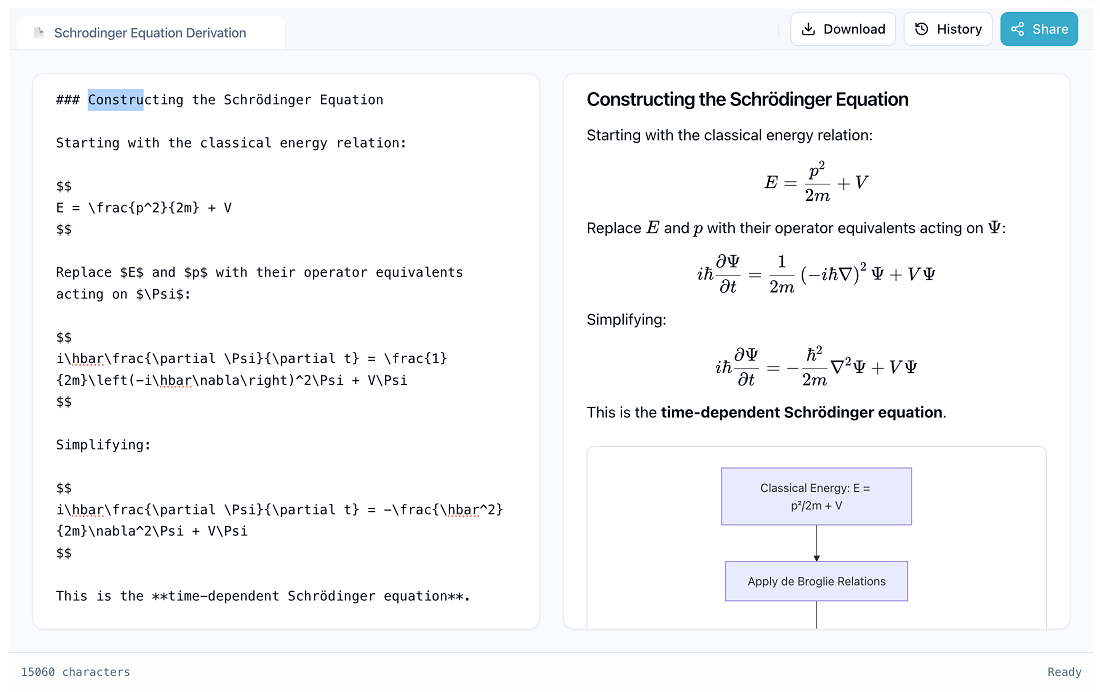1100x692 pixels.
Task: Select the "Classical Energy" flowchart node
Action: coord(816,496)
